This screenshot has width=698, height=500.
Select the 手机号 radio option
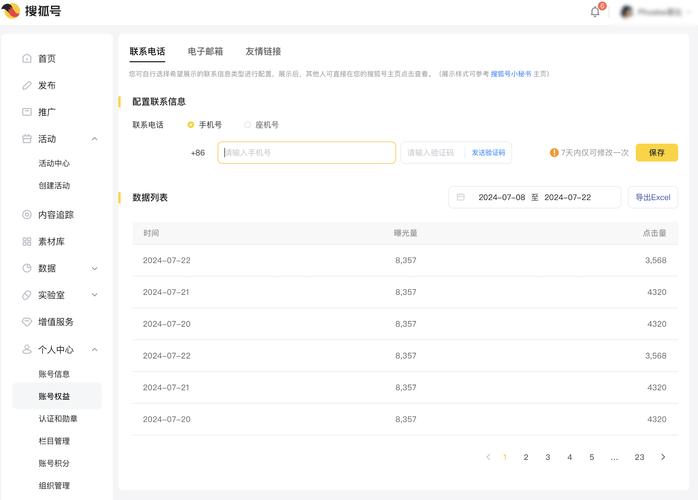[x=191, y=125]
